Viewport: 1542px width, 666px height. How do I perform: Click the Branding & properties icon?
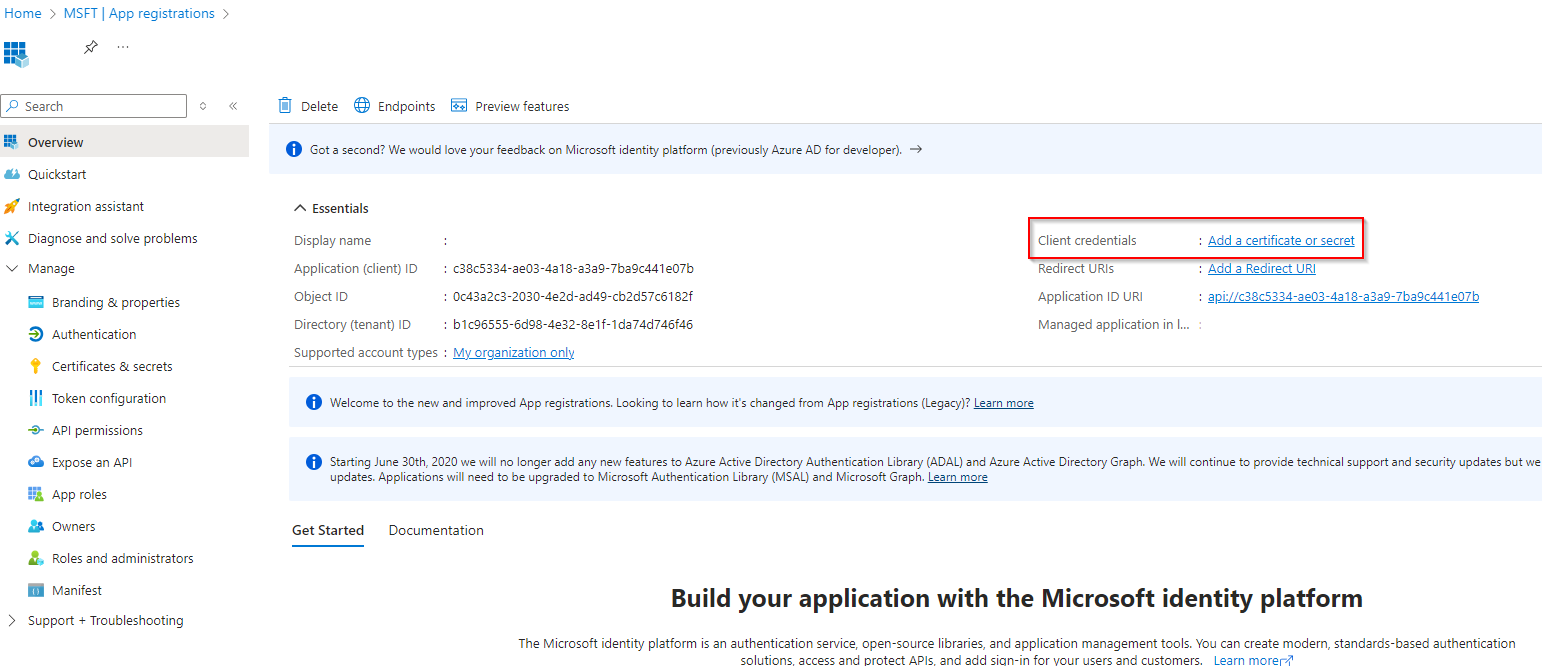pyautogui.click(x=35, y=302)
